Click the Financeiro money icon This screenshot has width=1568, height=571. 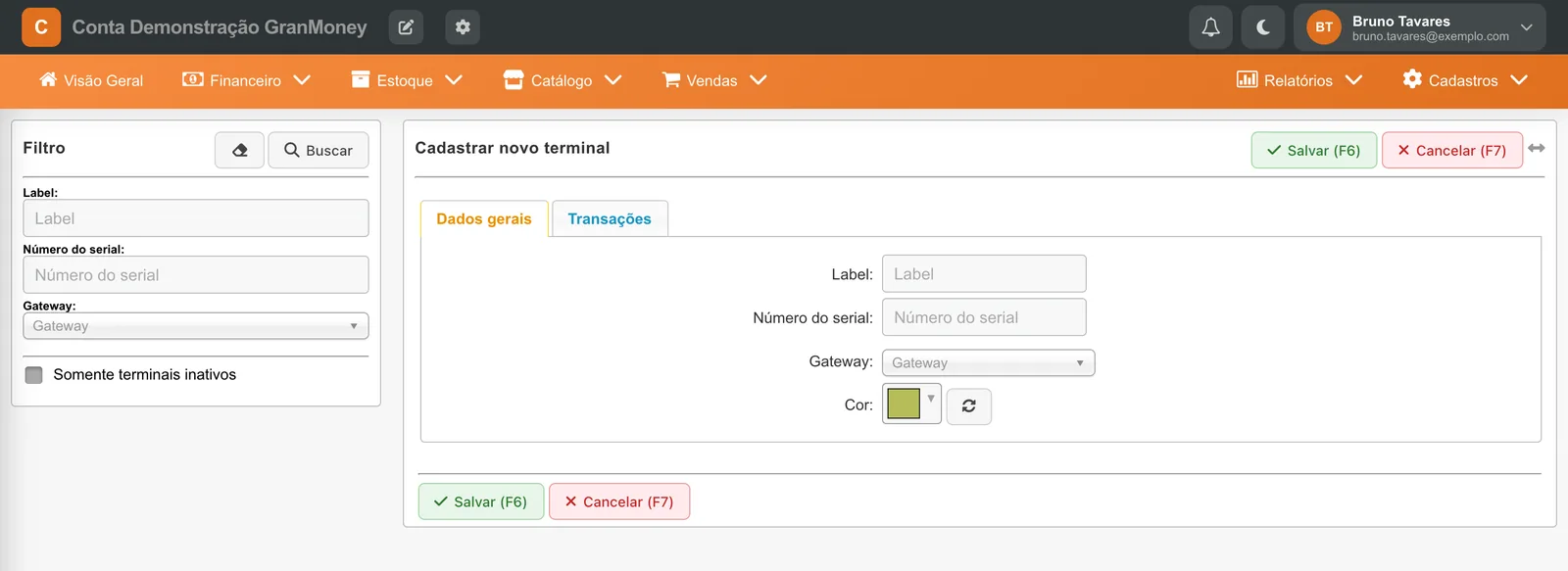click(193, 79)
